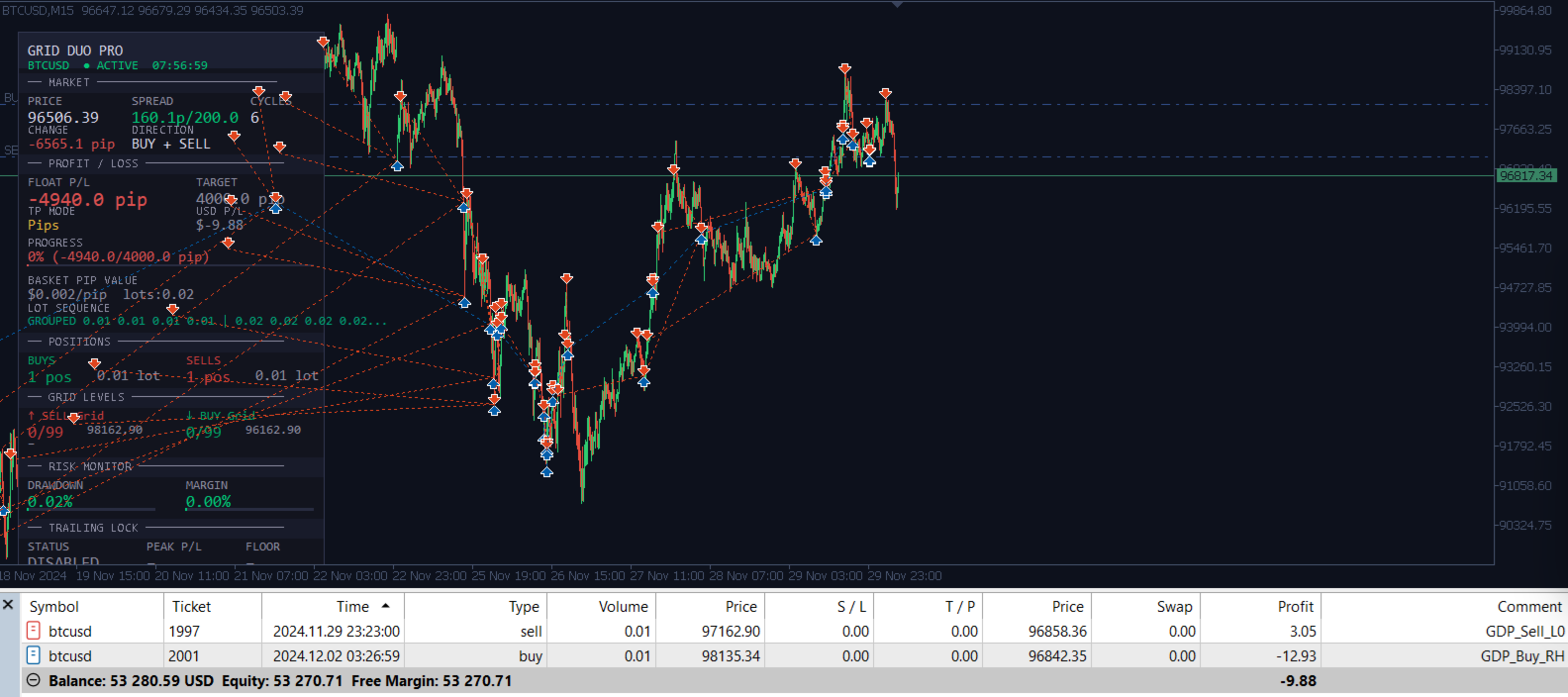This screenshot has width=1568, height=697.
Task: Close the terminal trade panel
Action: coord(8,604)
